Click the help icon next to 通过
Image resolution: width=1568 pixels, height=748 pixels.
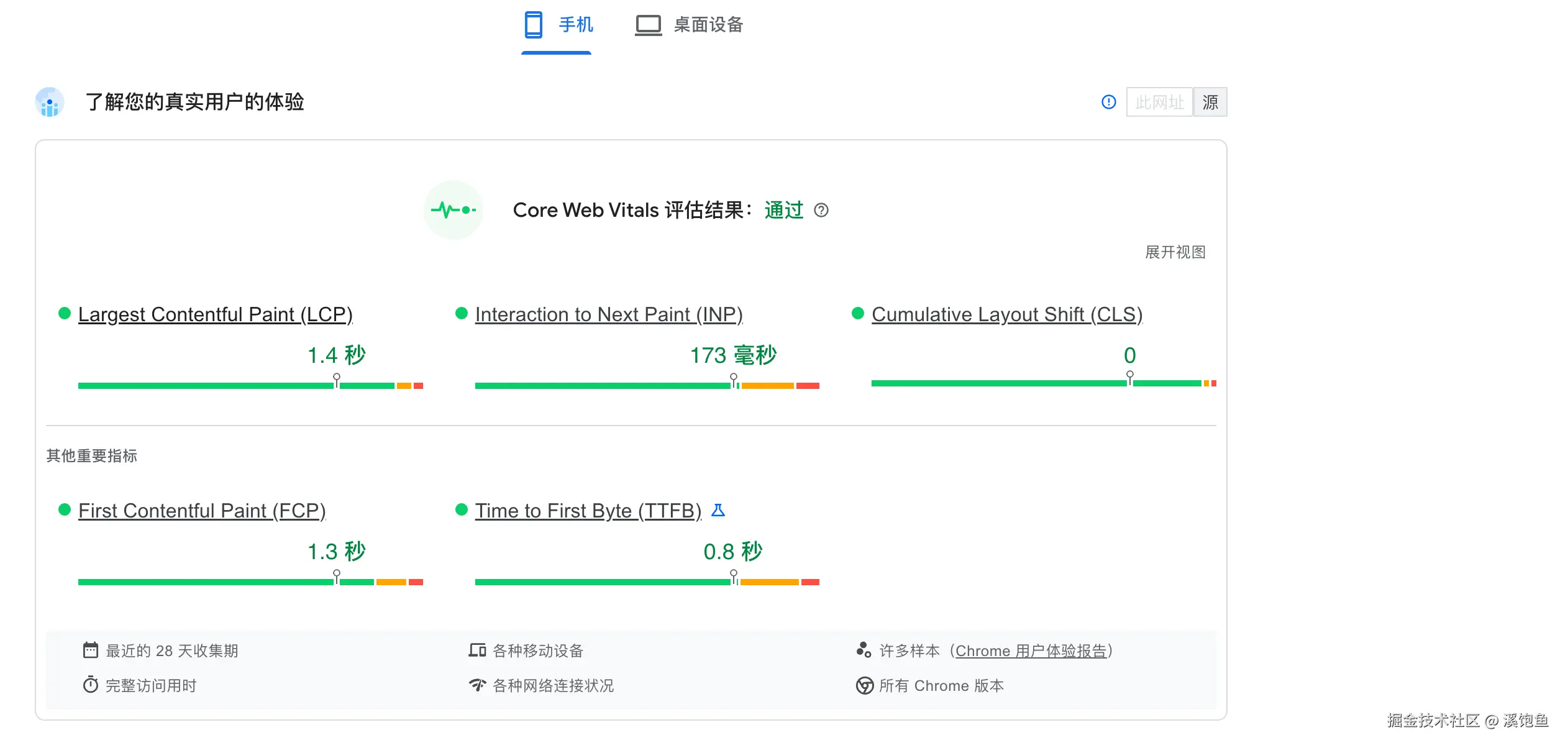(x=821, y=211)
